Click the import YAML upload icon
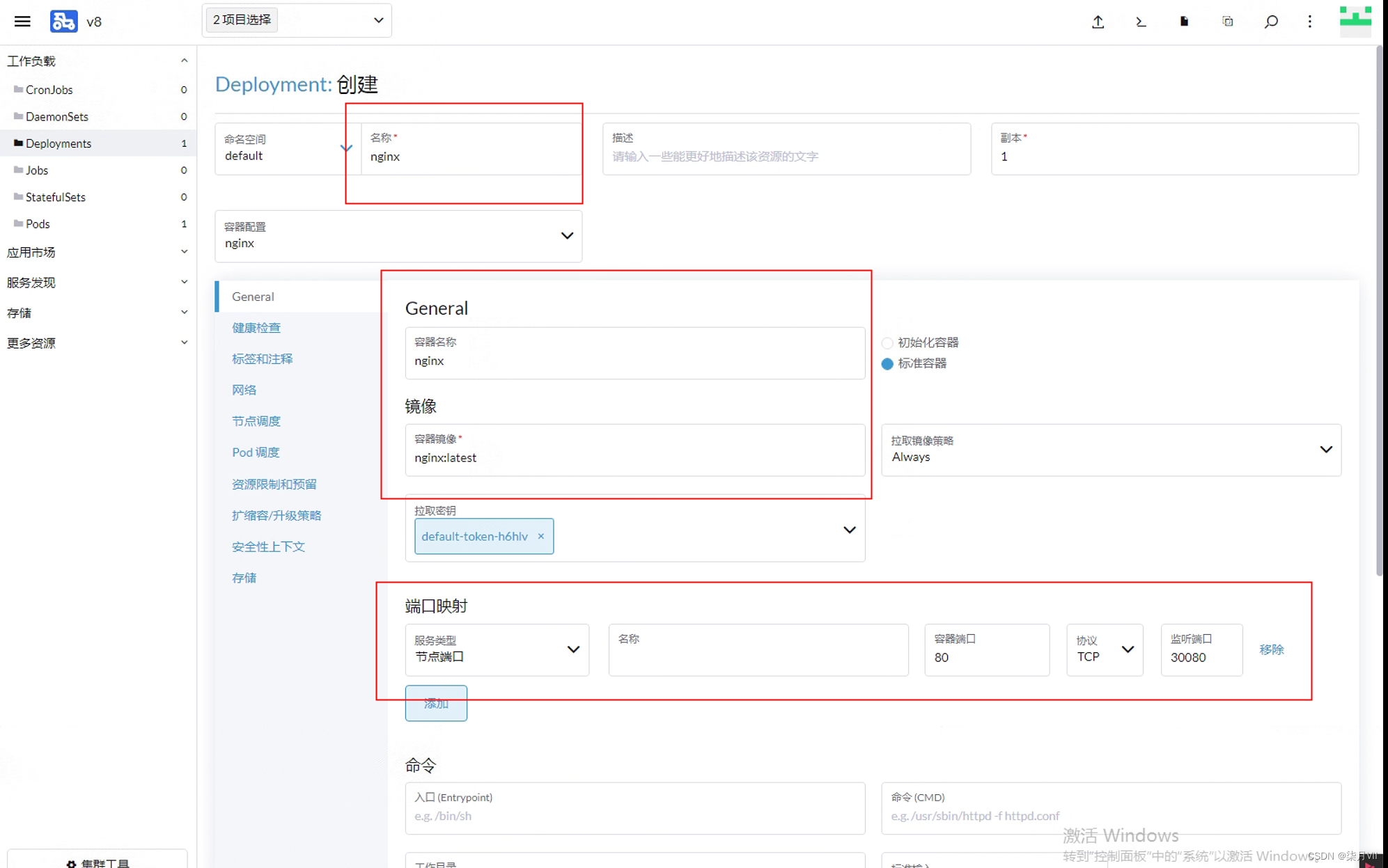 [1098, 22]
